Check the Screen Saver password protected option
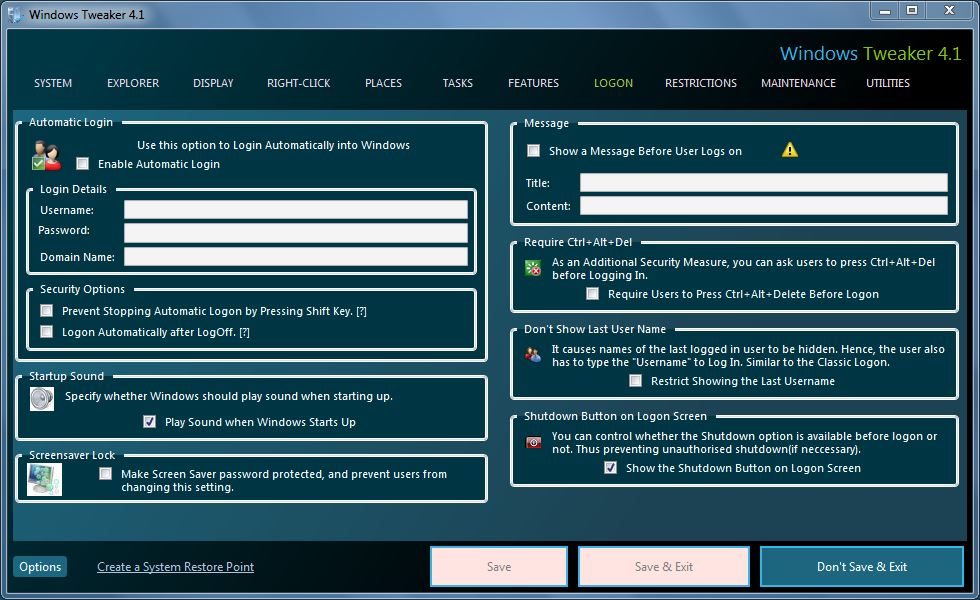 106,474
